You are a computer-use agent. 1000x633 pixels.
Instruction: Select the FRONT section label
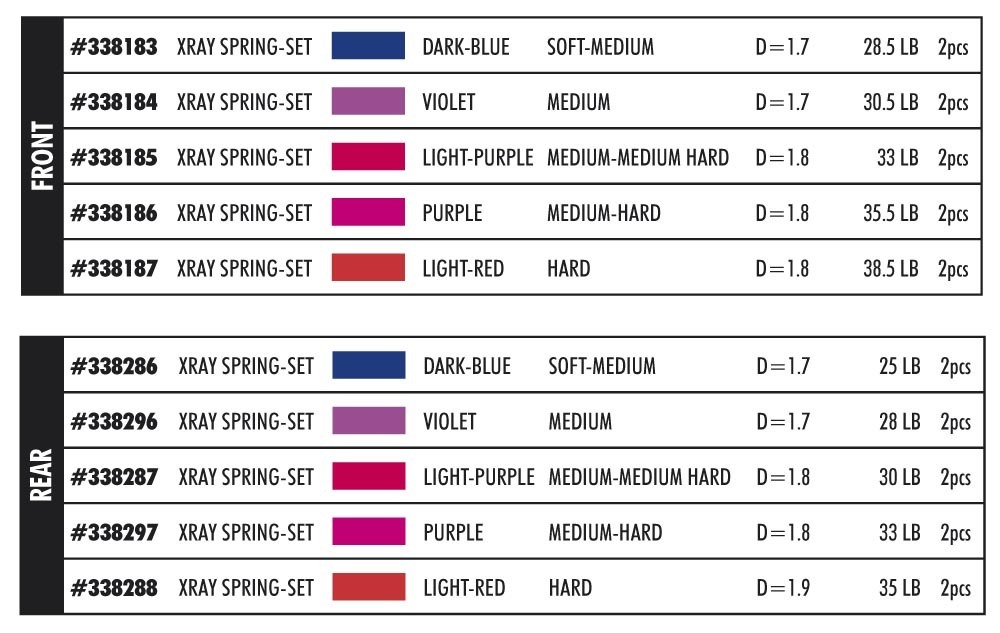(42, 156)
